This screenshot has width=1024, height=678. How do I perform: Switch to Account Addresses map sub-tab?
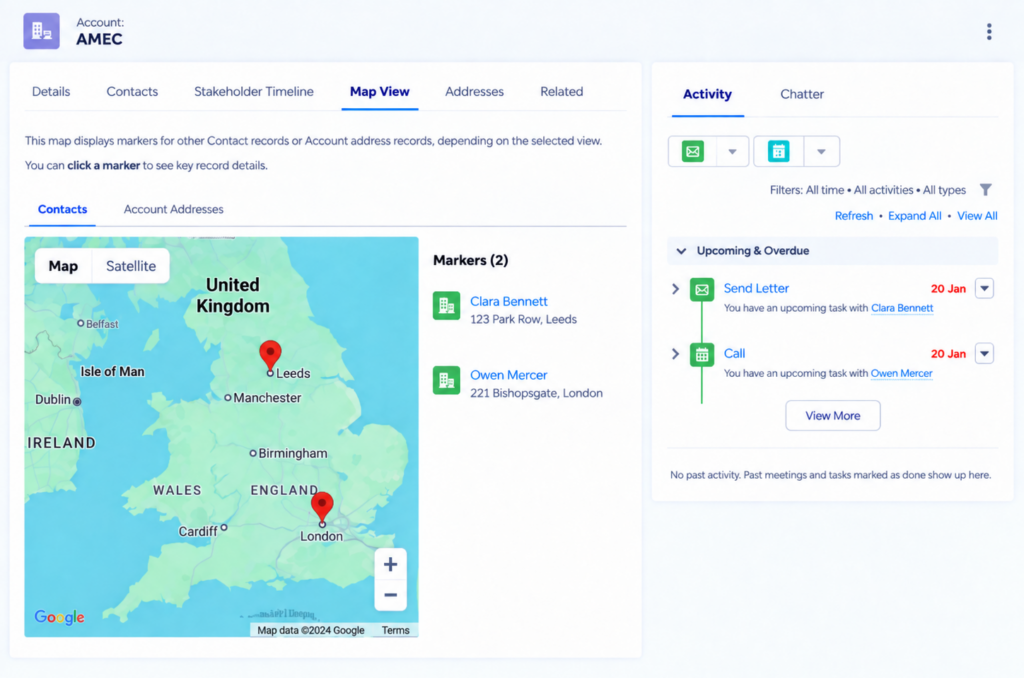tap(173, 209)
